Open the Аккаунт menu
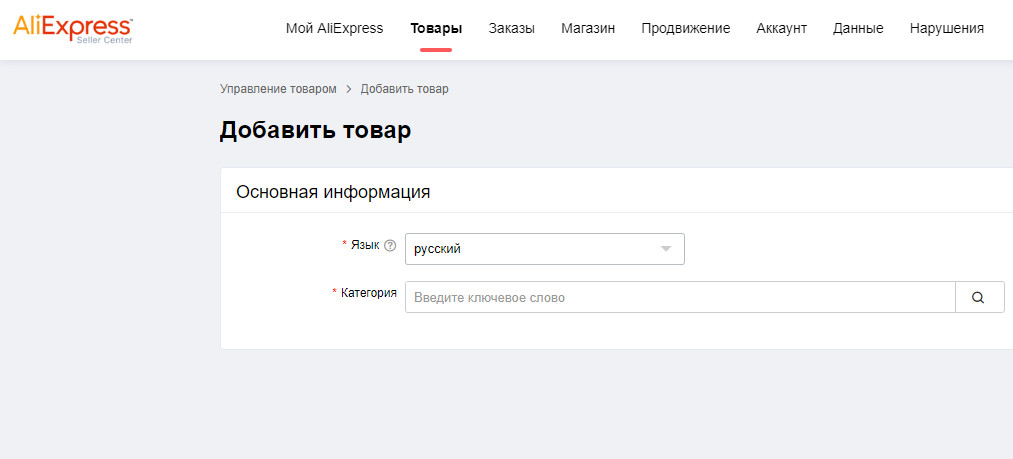The image size is (1013, 459). click(x=781, y=28)
